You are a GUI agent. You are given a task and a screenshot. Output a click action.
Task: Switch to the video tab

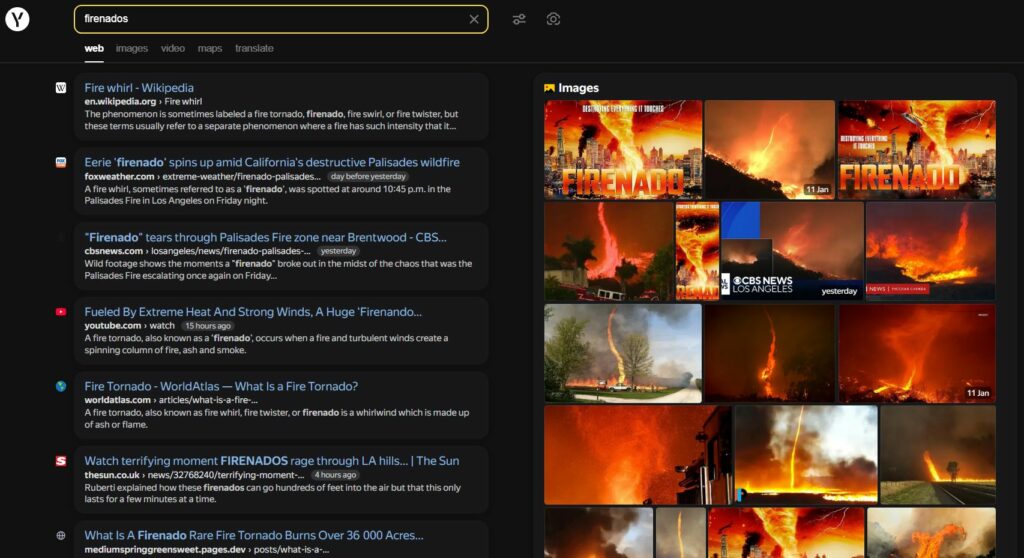(172, 48)
